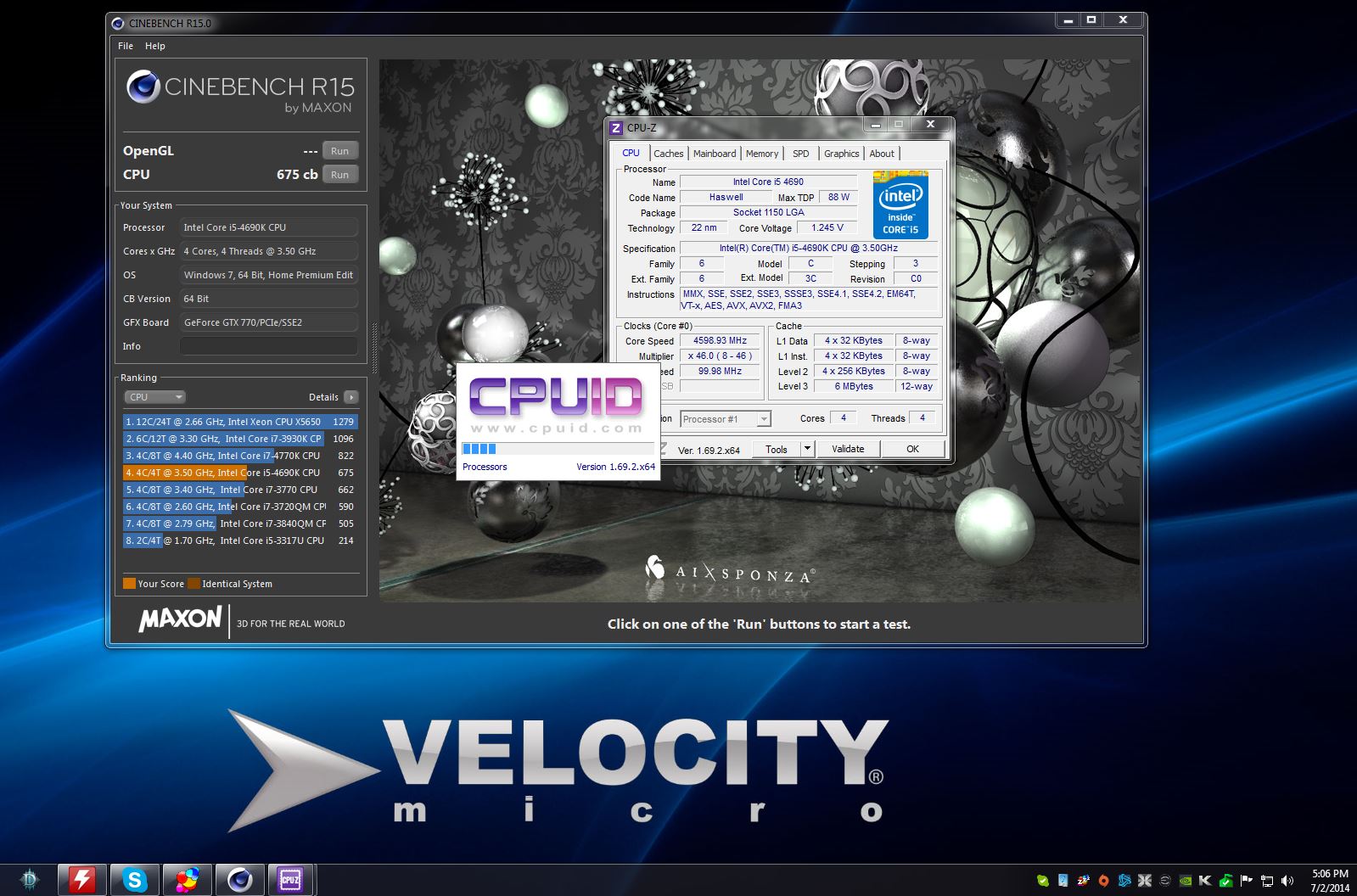The image size is (1357, 896).
Task: Open the CPU ranking type dropdown
Action: click(154, 397)
